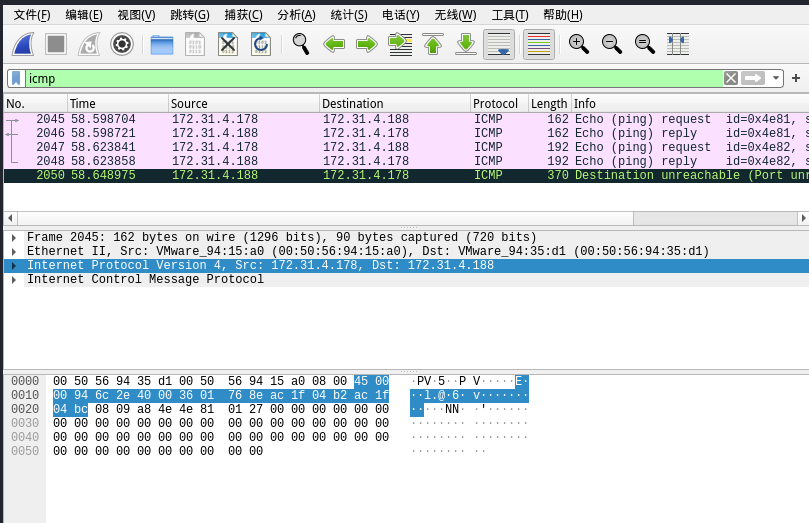Open the 捕获(C) menu
Viewport: 809px width, 523px height.
tap(244, 15)
